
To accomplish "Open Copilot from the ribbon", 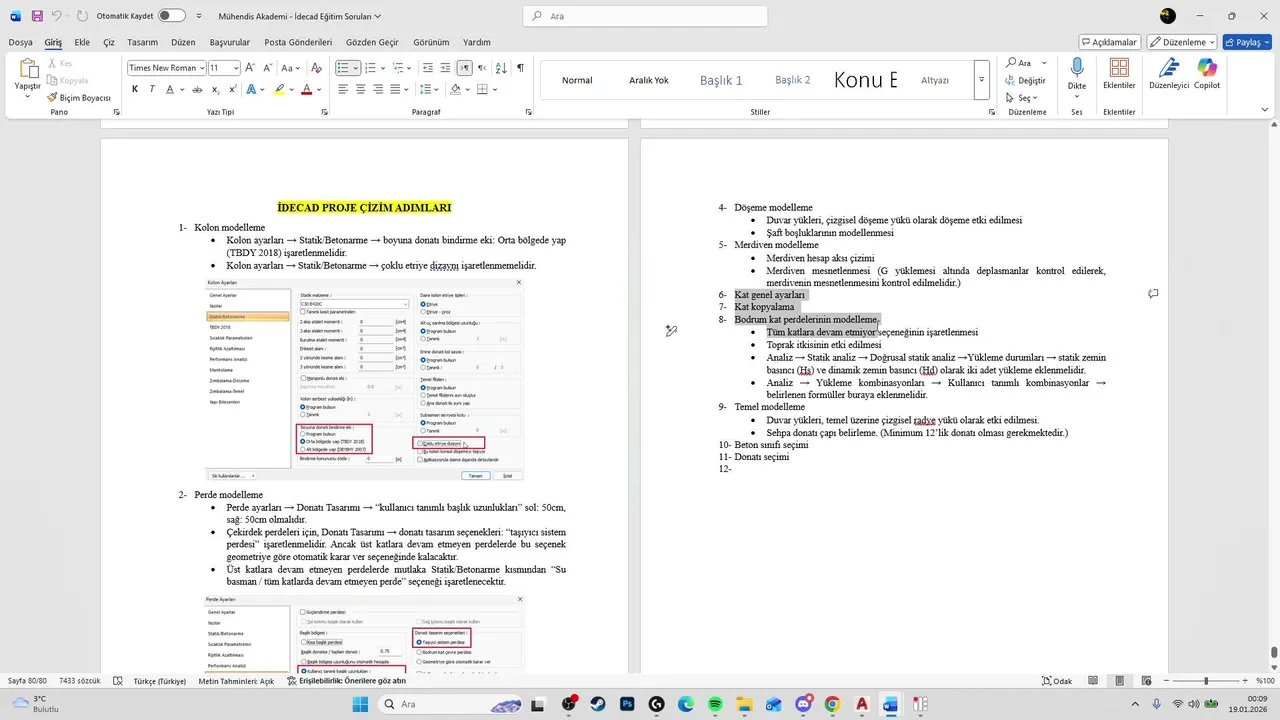I will (1207, 74).
